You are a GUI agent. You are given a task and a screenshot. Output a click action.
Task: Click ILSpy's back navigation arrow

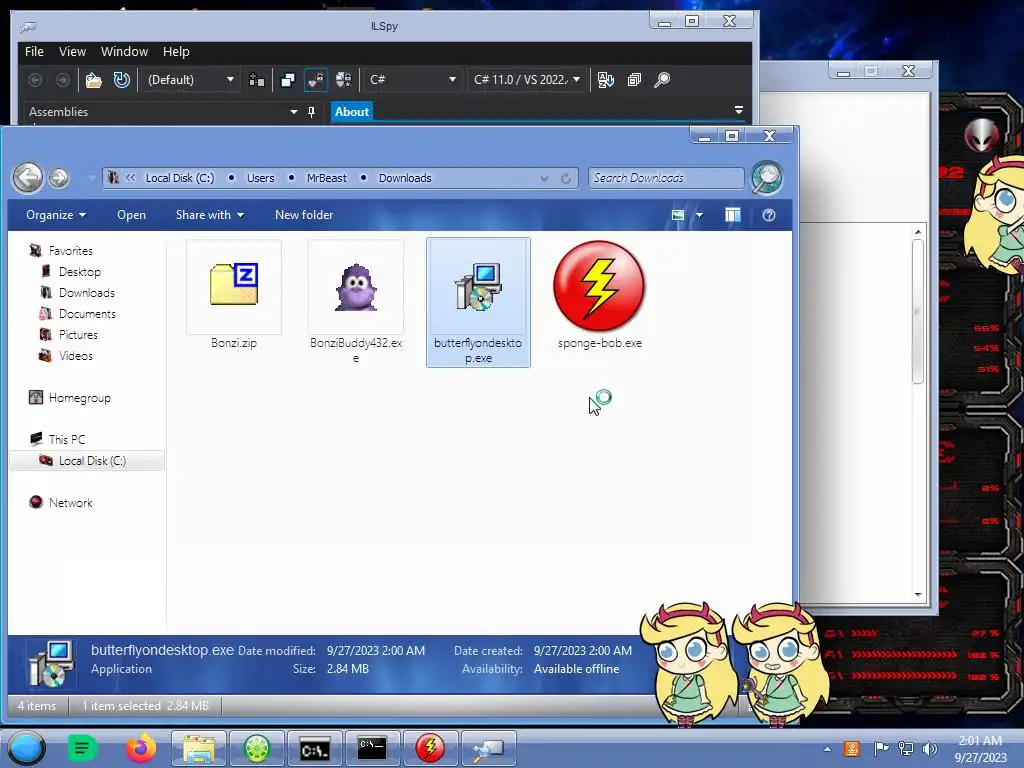[35, 80]
